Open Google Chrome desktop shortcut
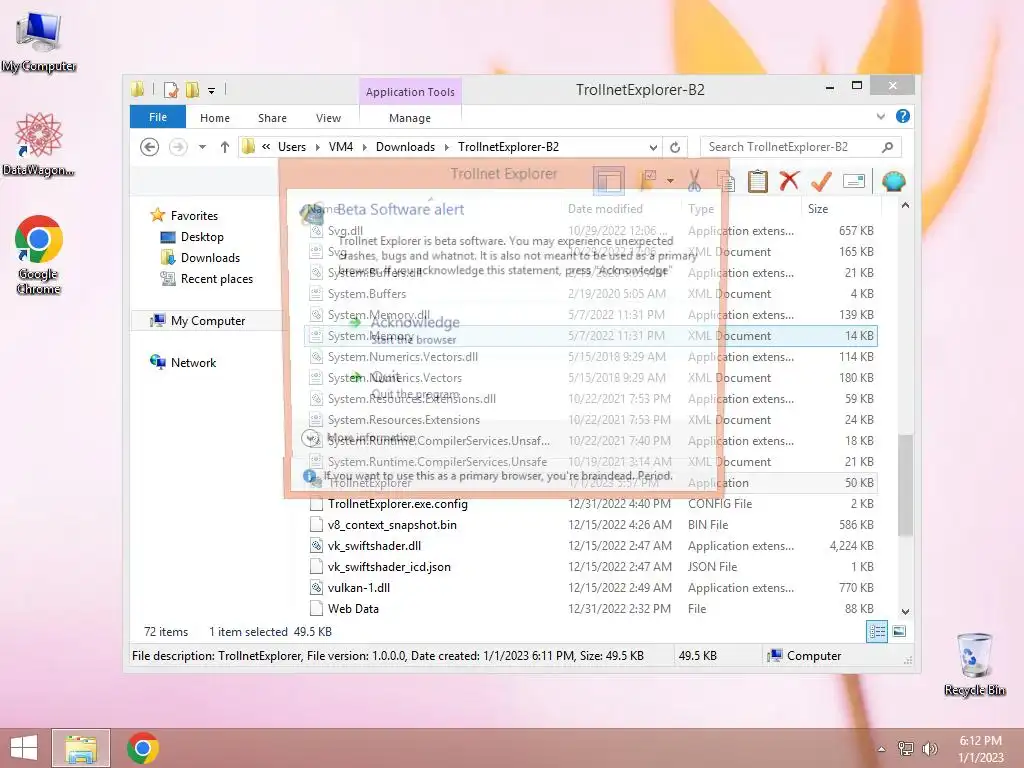Screen dimensions: 1024x768 click(39, 255)
